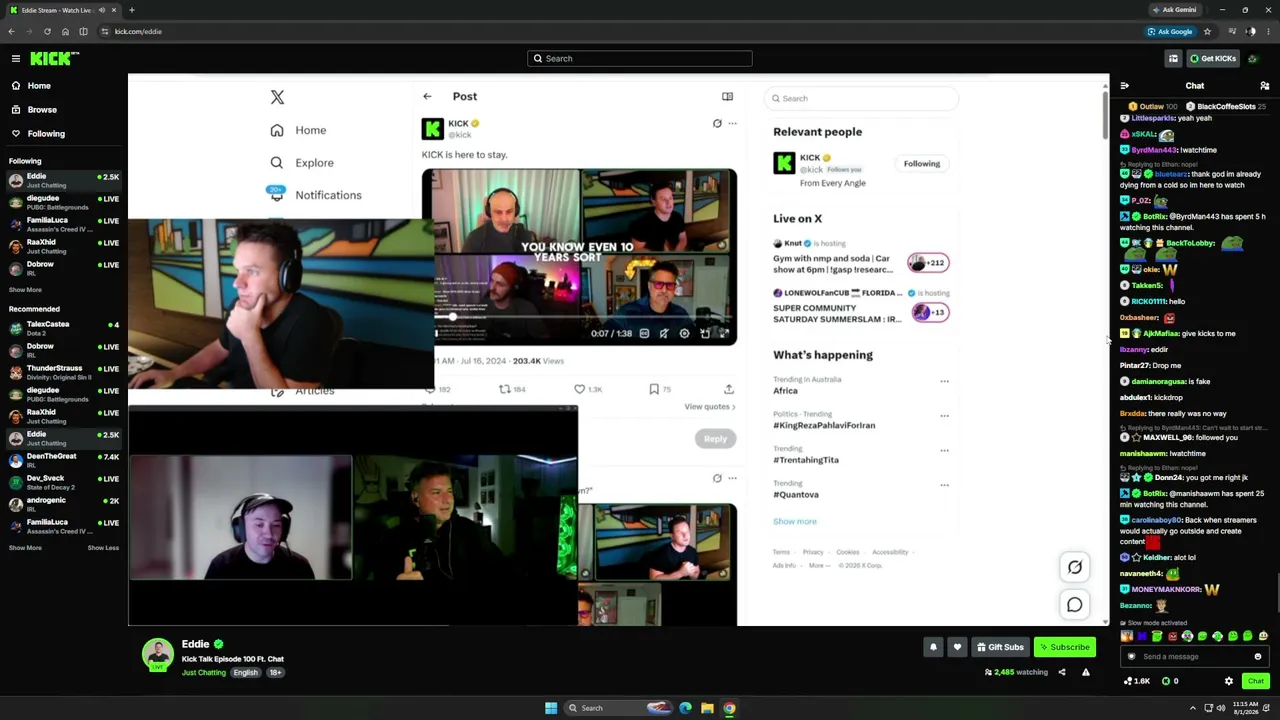Screen dimensions: 1280x720
Task: Open options for Africa trending topic
Action: click(944, 381)
